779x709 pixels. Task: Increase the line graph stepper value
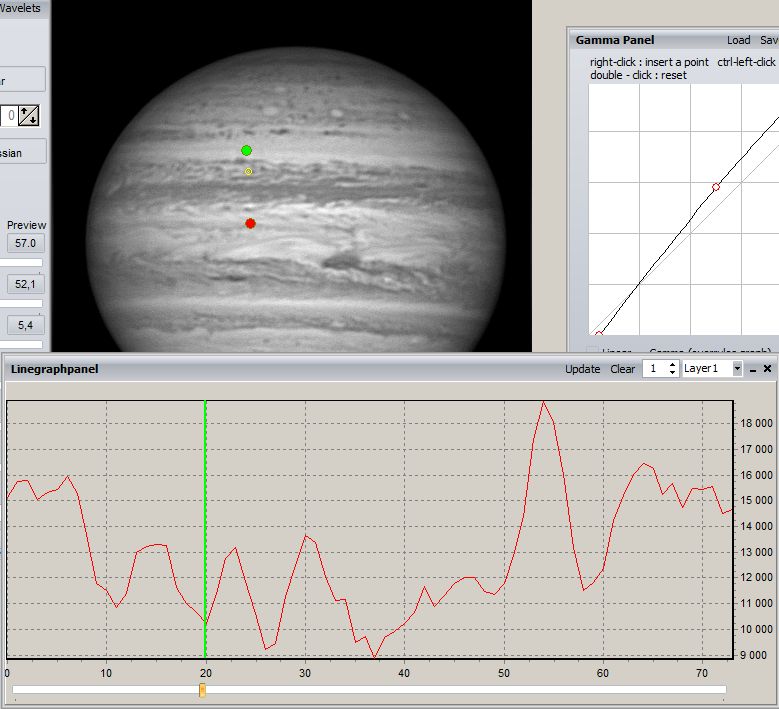(x=672, y=365)
